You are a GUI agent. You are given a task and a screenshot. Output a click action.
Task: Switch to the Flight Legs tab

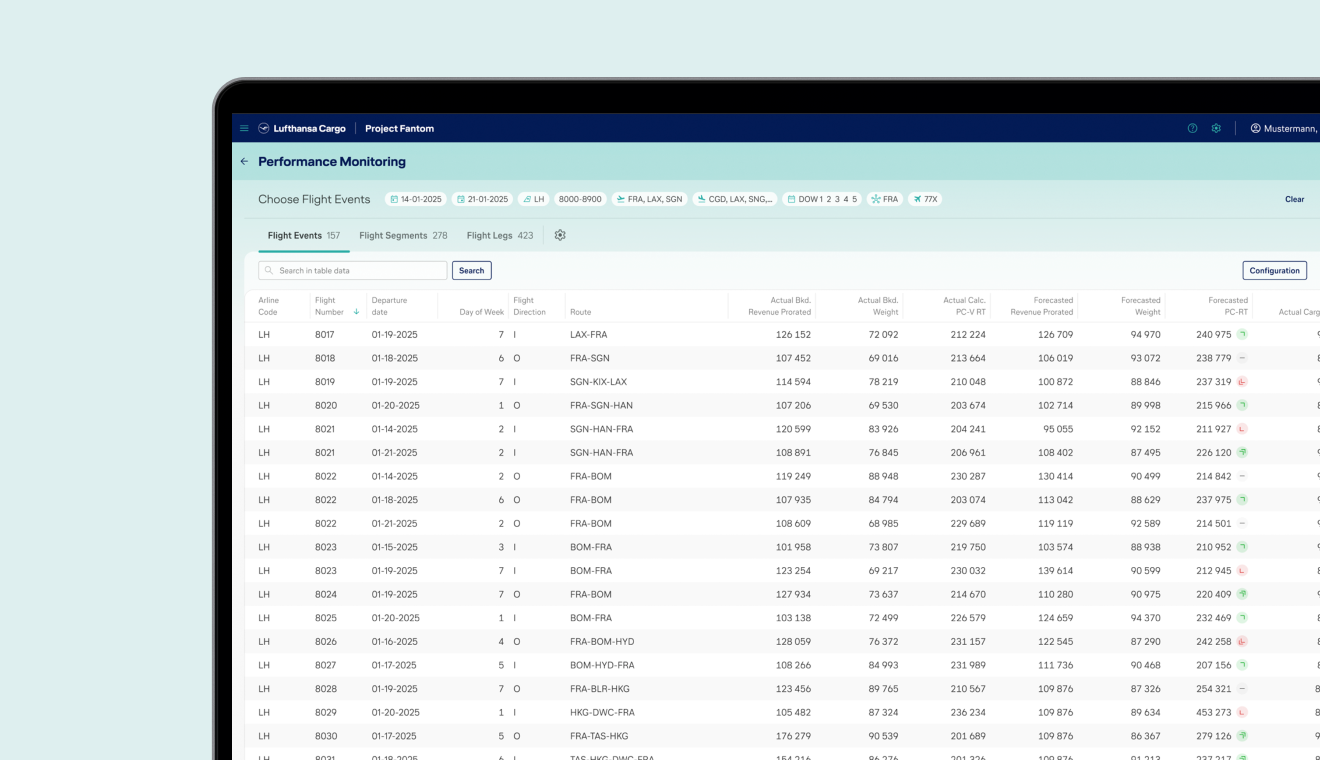(499, 236)
